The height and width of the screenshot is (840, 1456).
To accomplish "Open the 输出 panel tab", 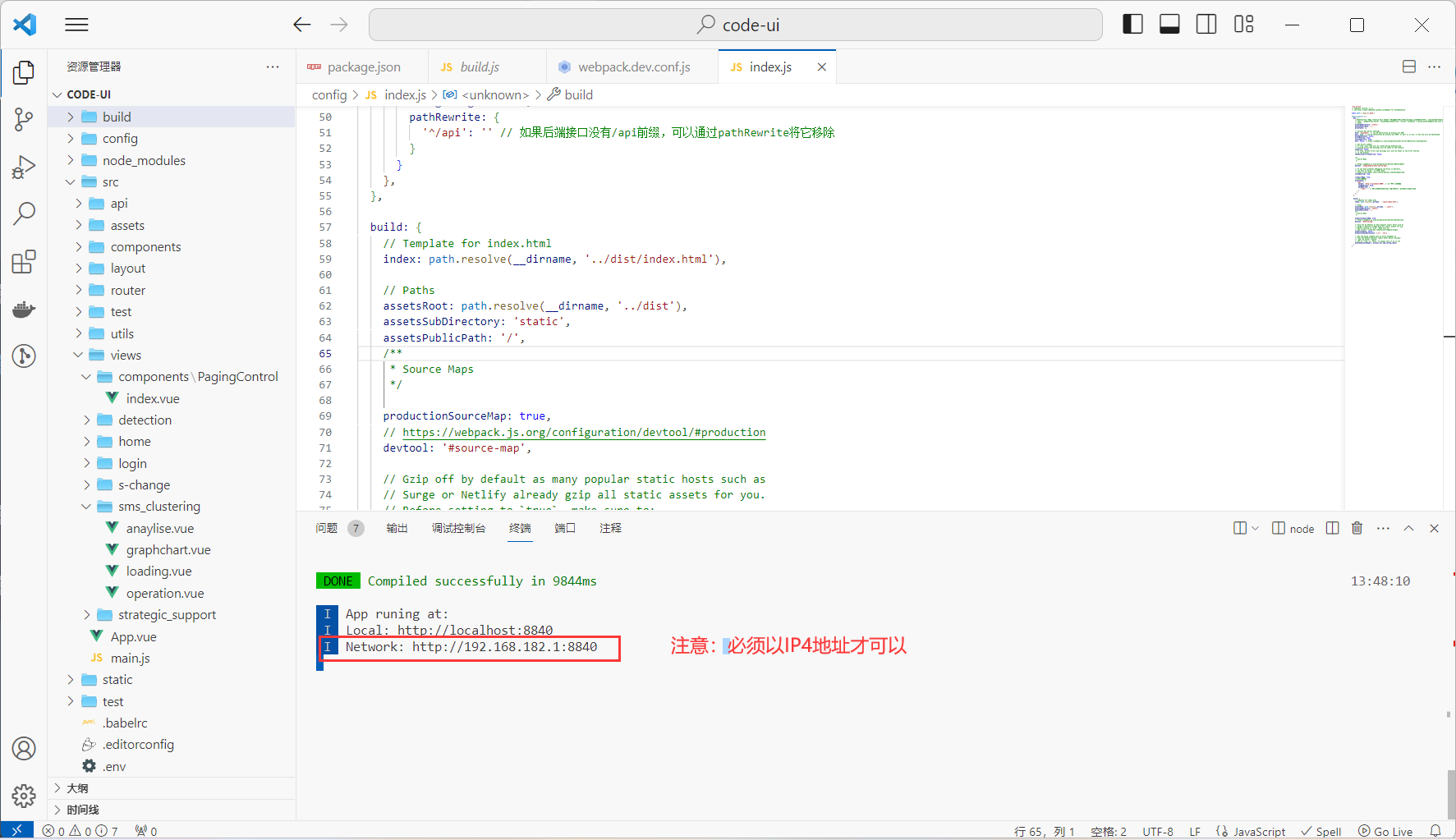I will click(x=397, y=528).
